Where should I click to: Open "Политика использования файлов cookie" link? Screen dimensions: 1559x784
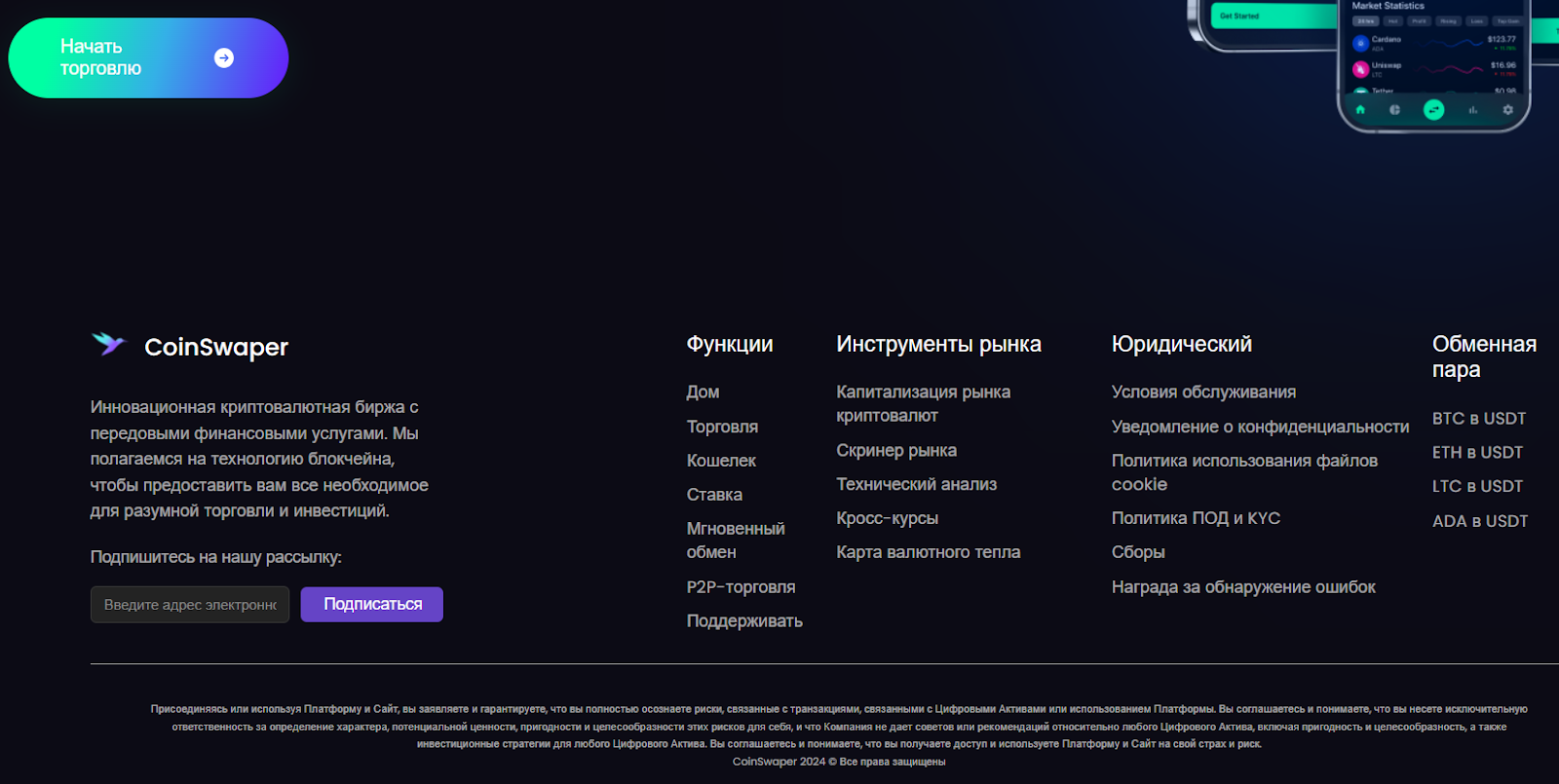click(1244, 472)
